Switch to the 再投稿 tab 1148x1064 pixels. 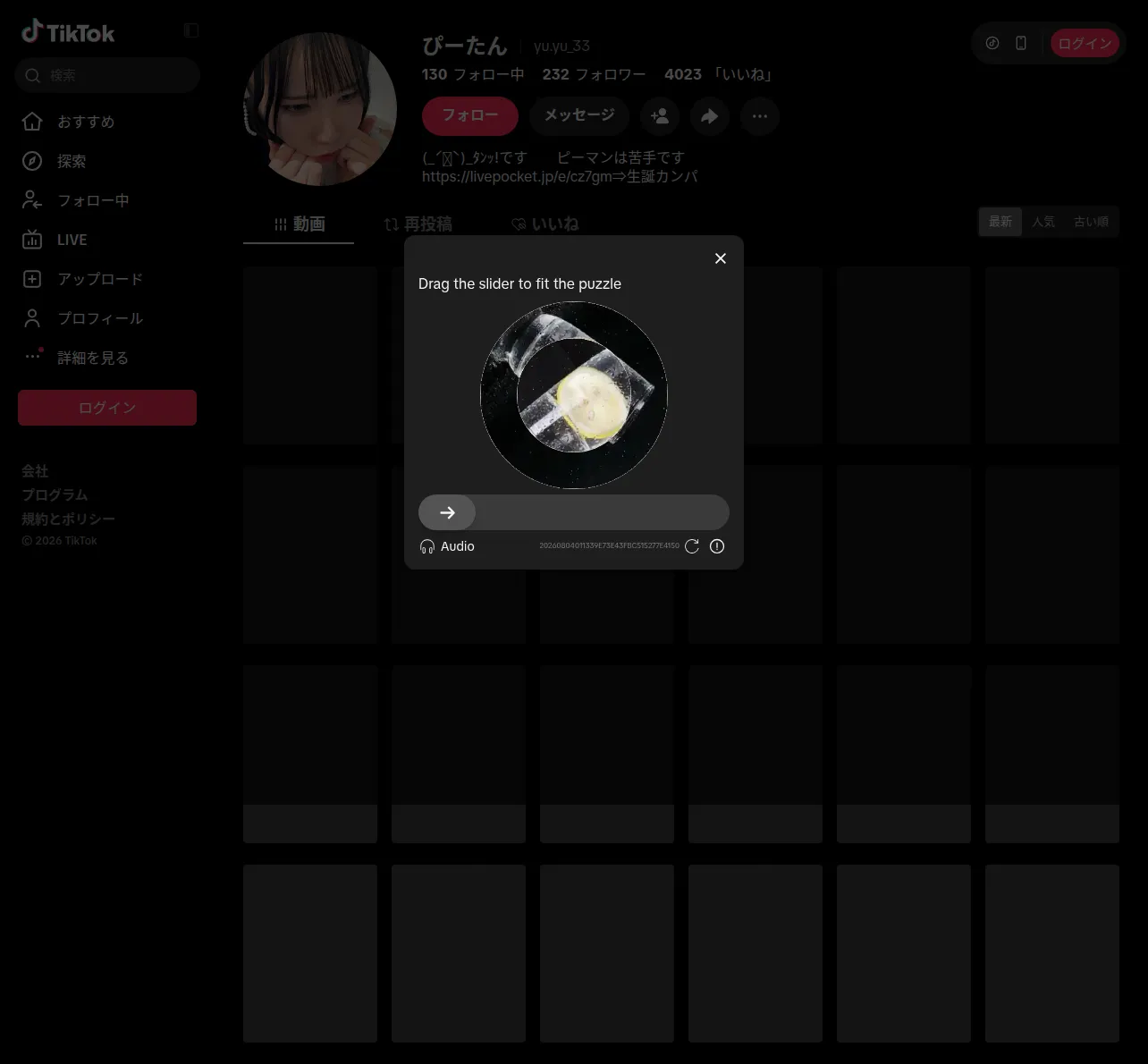coord(418,224)
